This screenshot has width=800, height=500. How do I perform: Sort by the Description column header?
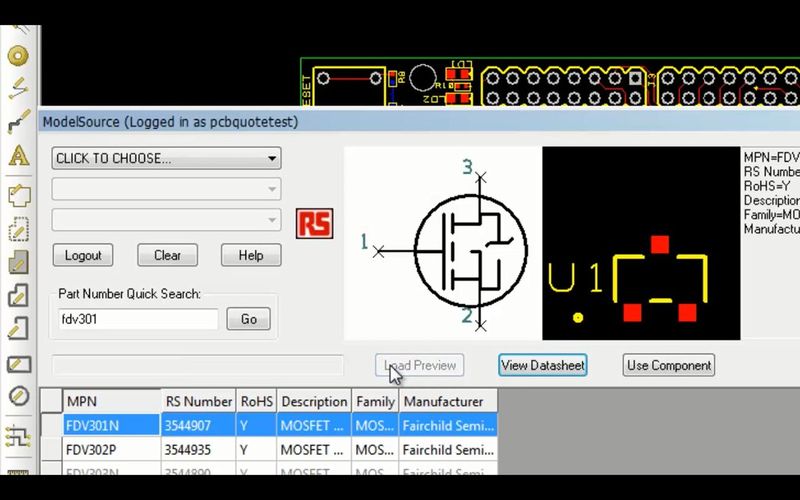[314, 401]
